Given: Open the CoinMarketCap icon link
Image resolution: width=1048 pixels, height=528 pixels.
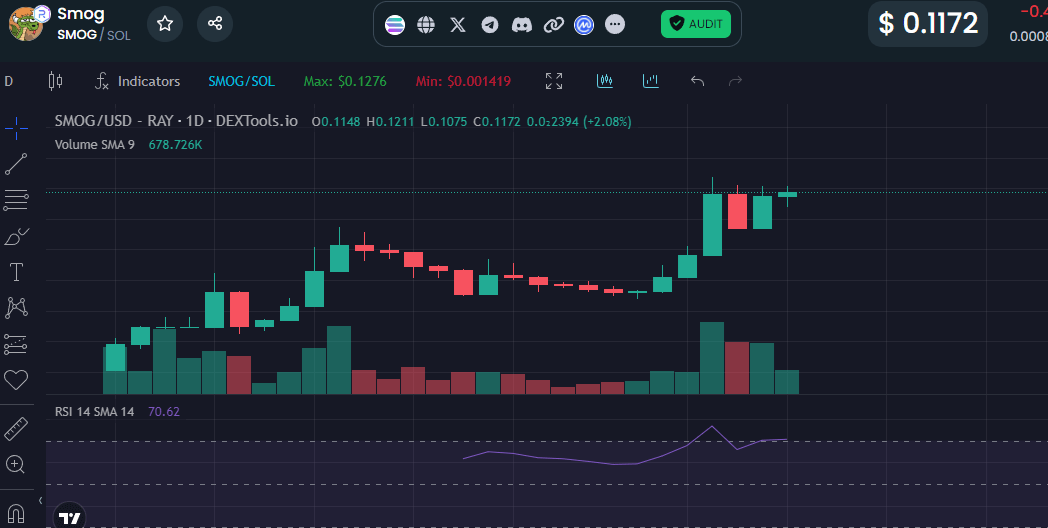Looking at the screenshot, I should click(x=584, y=25).
